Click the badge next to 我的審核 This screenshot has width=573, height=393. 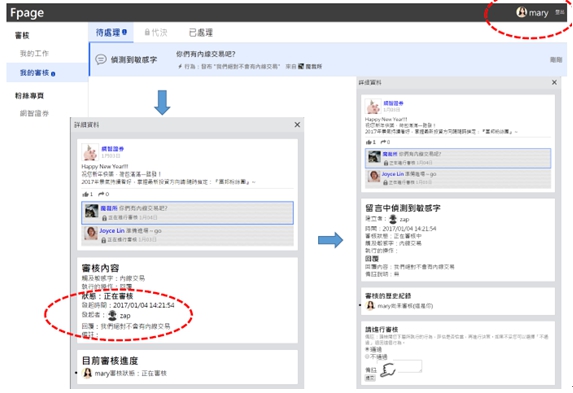53,74
